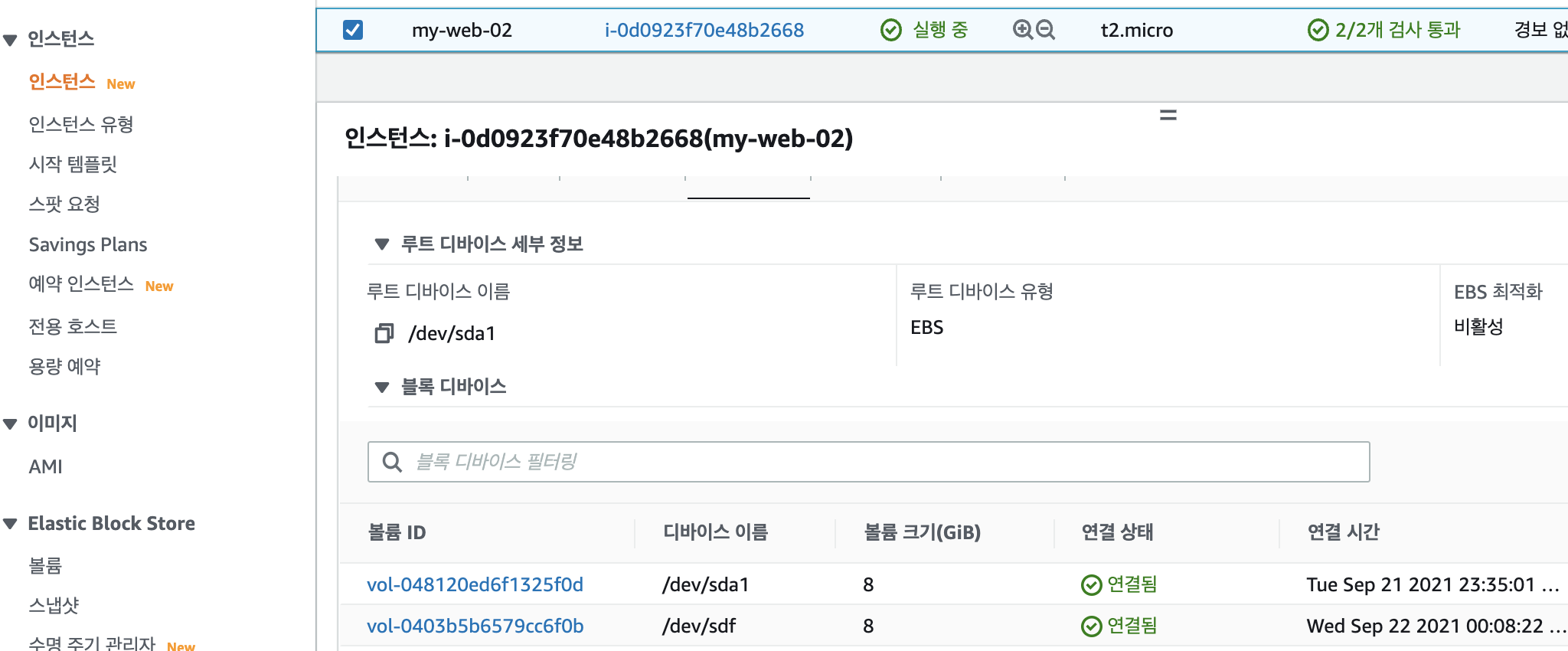Open 시작 템플릿 in sidebar

[73, 164]
